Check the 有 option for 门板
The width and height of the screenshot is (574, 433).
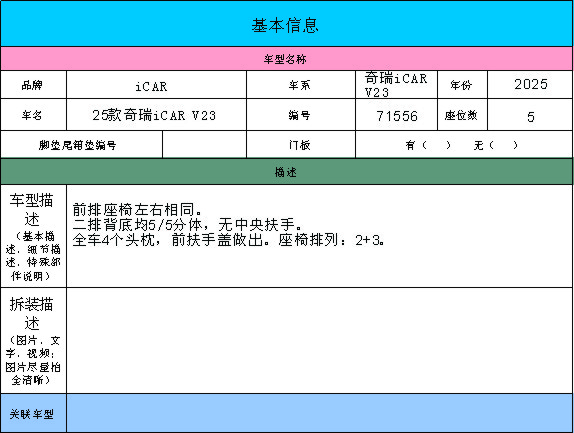pos(428,145)
